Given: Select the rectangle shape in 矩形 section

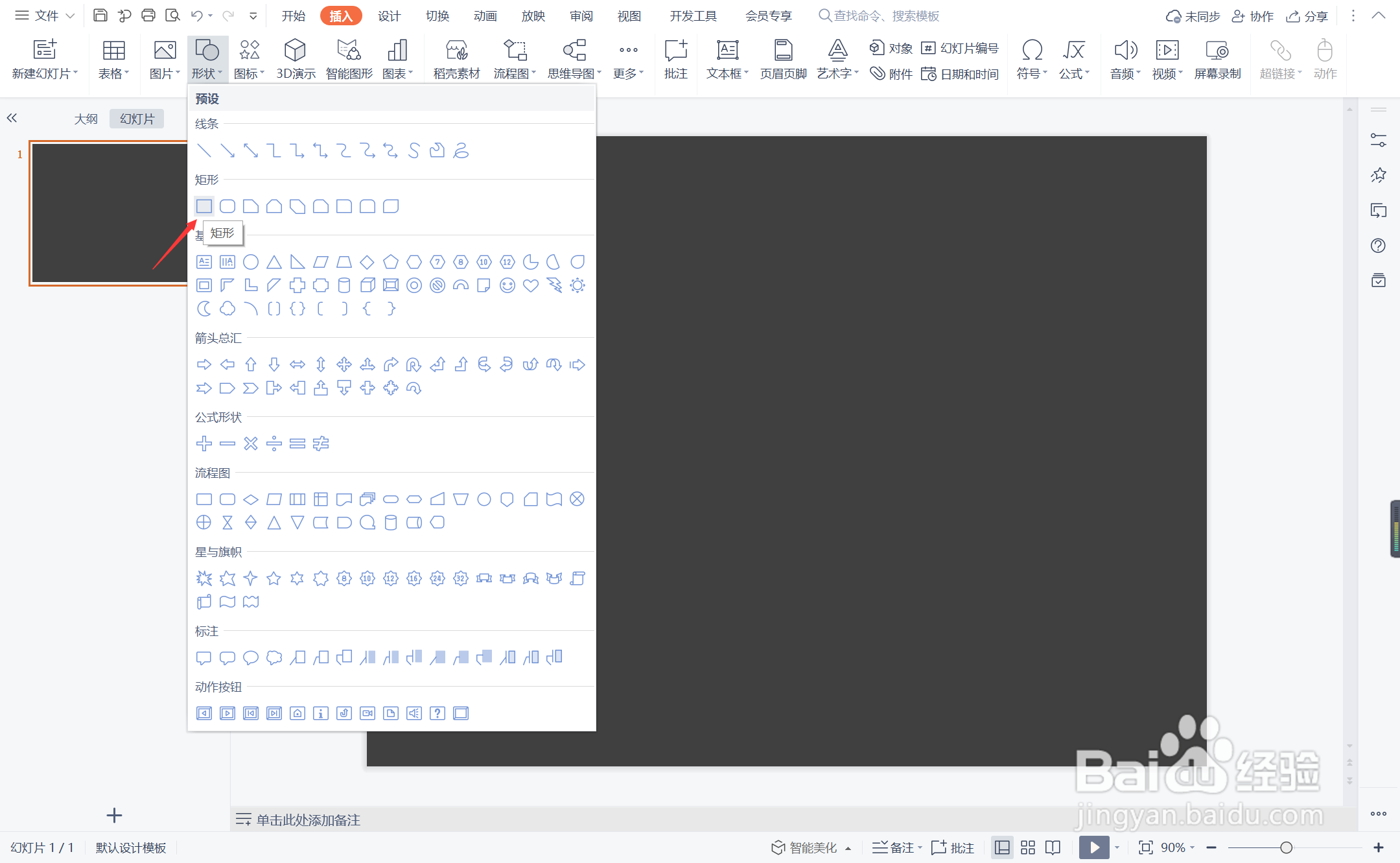Looking at the screenshot, I should [204, 206].
